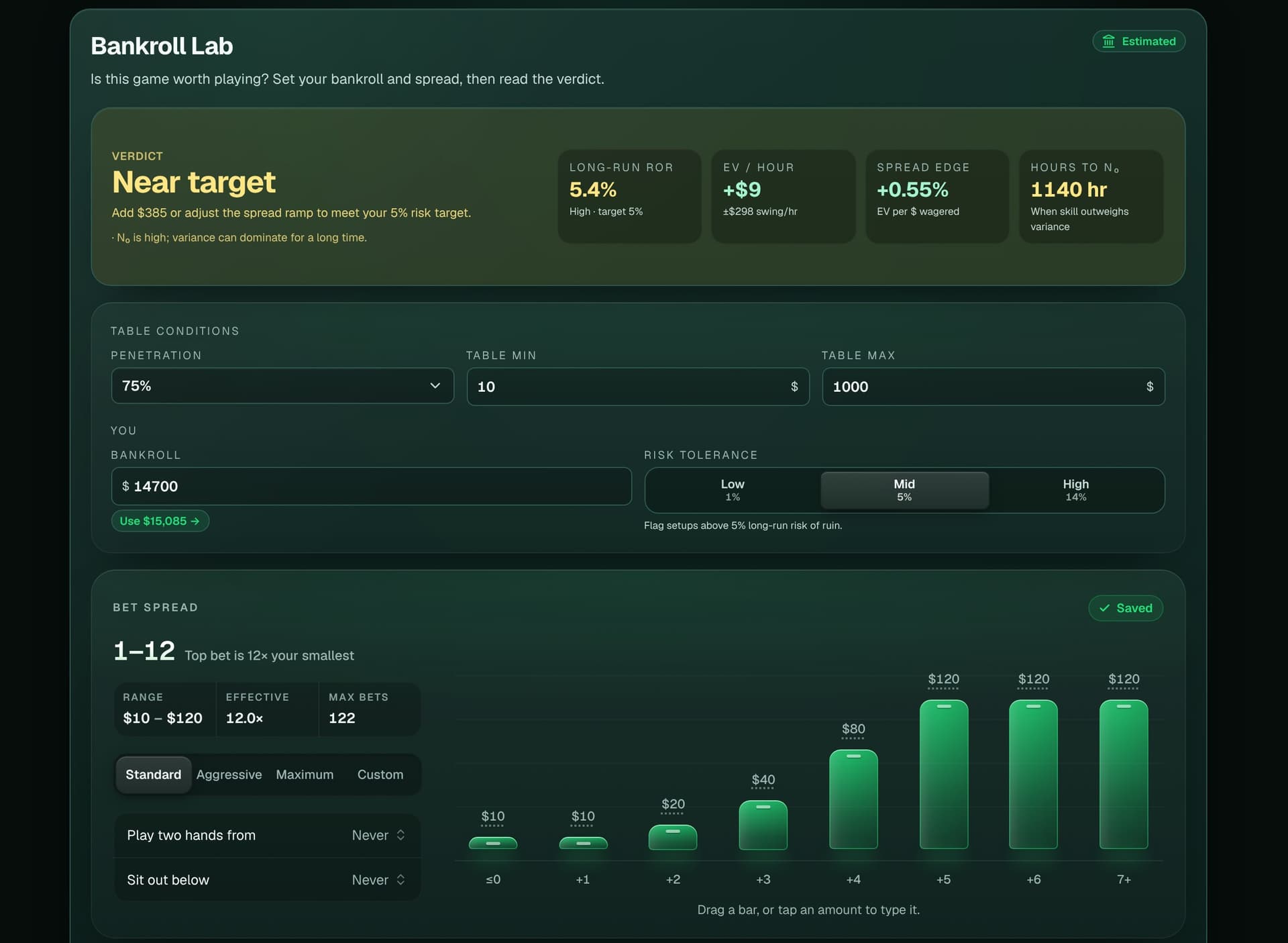1288x943 pixels.
Task: Tap the $10 amount above ≤0 bar
Action: tap(493, 817)
